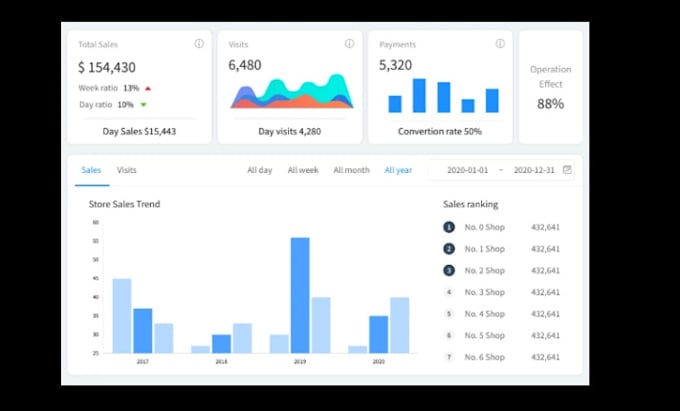Click the info icon on Payments card

coord(500,44)
